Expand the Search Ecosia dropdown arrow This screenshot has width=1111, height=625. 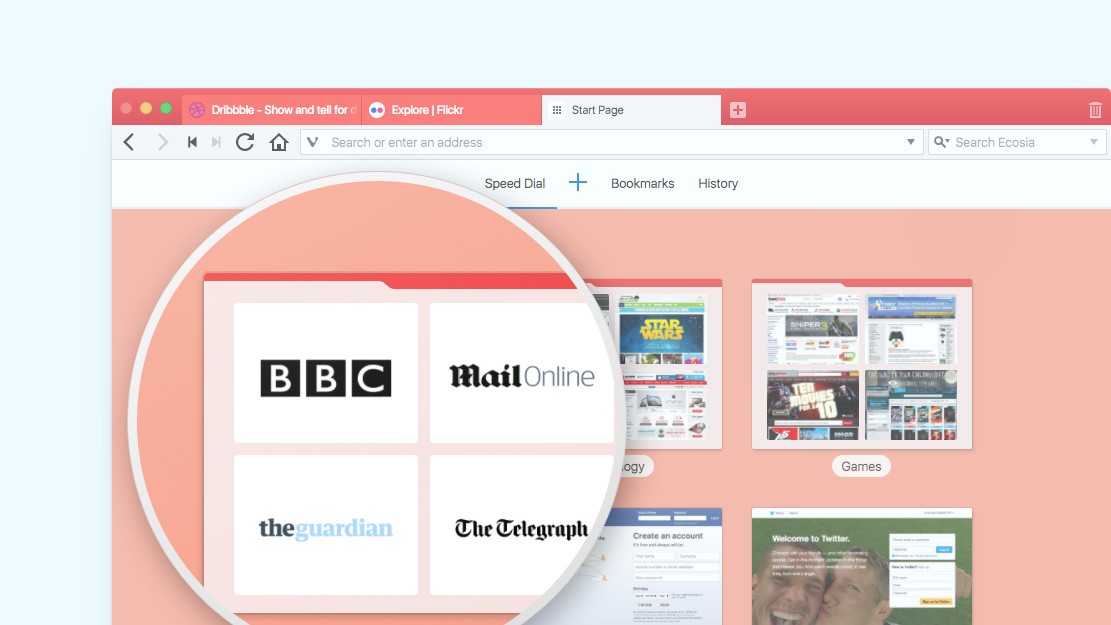1094,142
